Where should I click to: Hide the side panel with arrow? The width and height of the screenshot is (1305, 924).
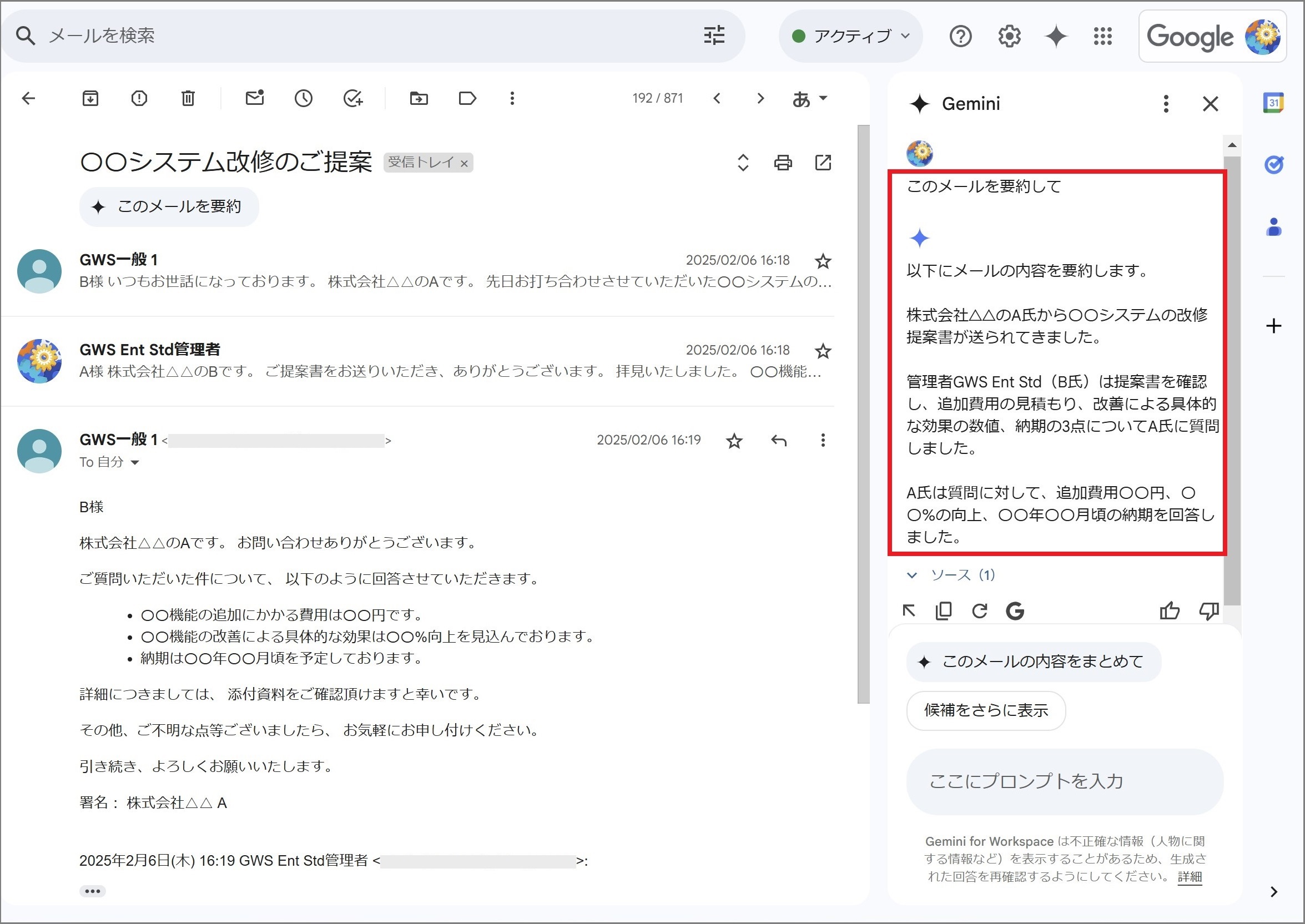click(1274, 892)
